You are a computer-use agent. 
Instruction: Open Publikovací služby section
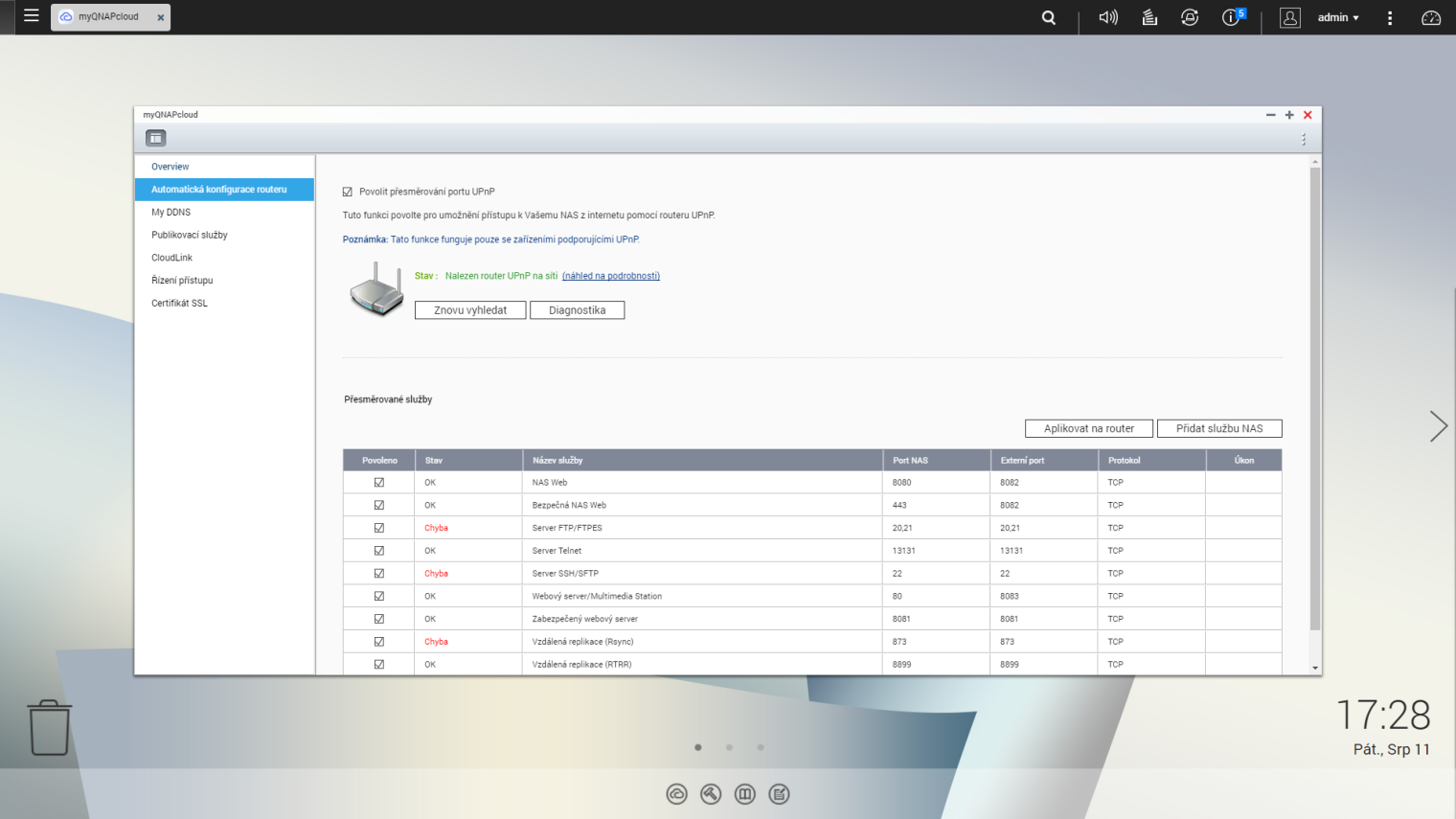tap(224, 235)
